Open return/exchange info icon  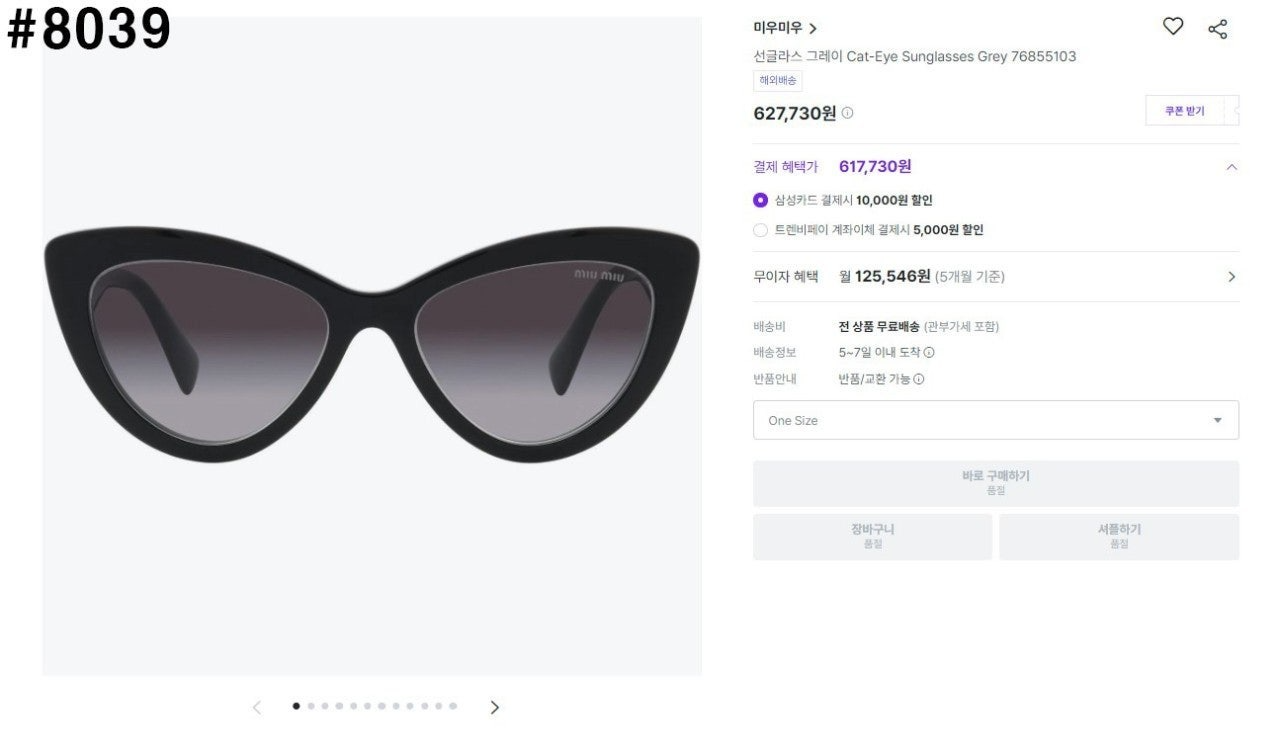(919, 379)
